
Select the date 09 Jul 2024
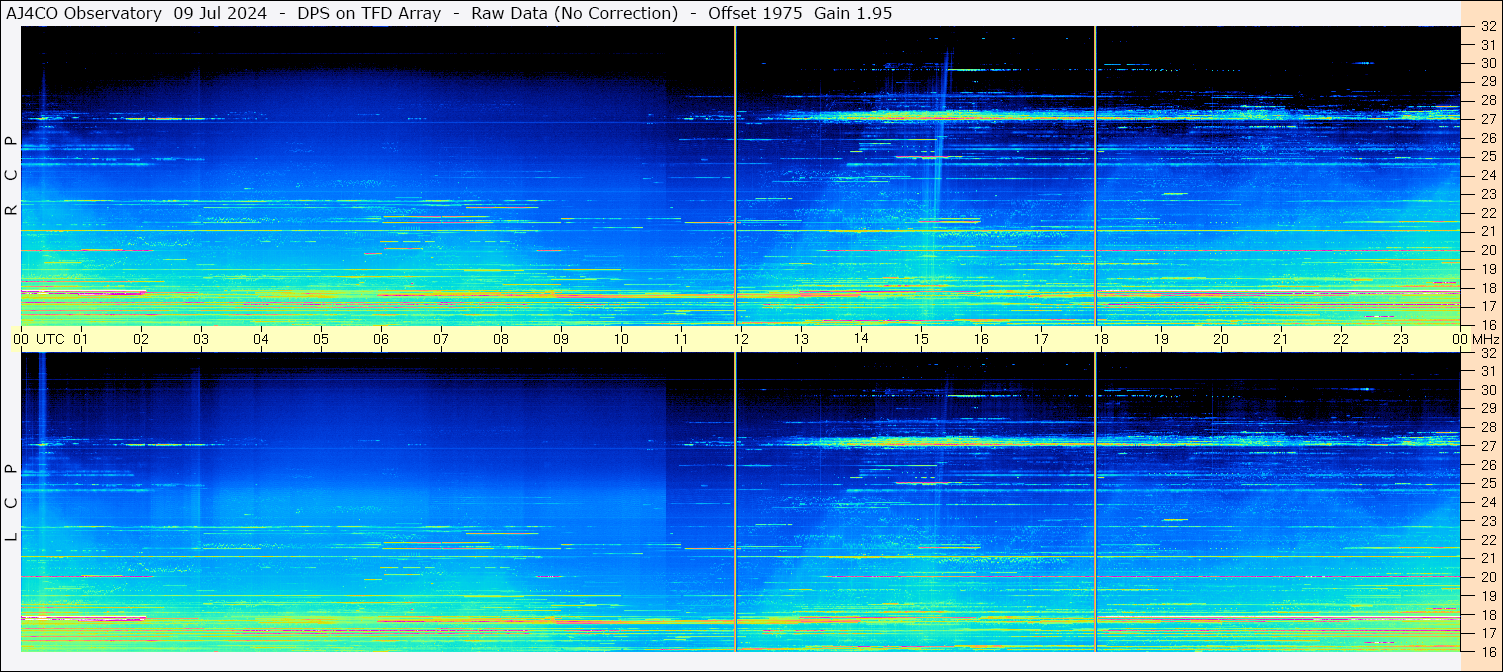click(x=220, y=13)
